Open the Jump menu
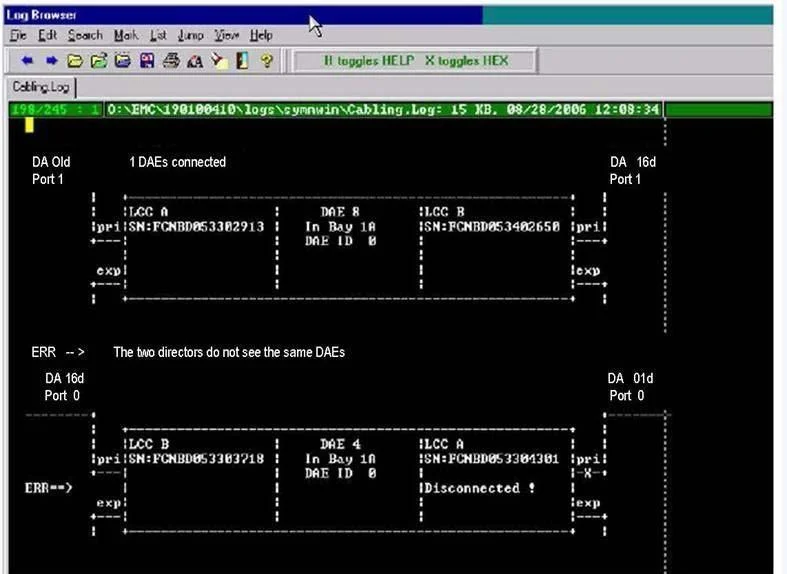Image resolution: width=787 pixels, height=574 pixels. click(x=191, y=35)
